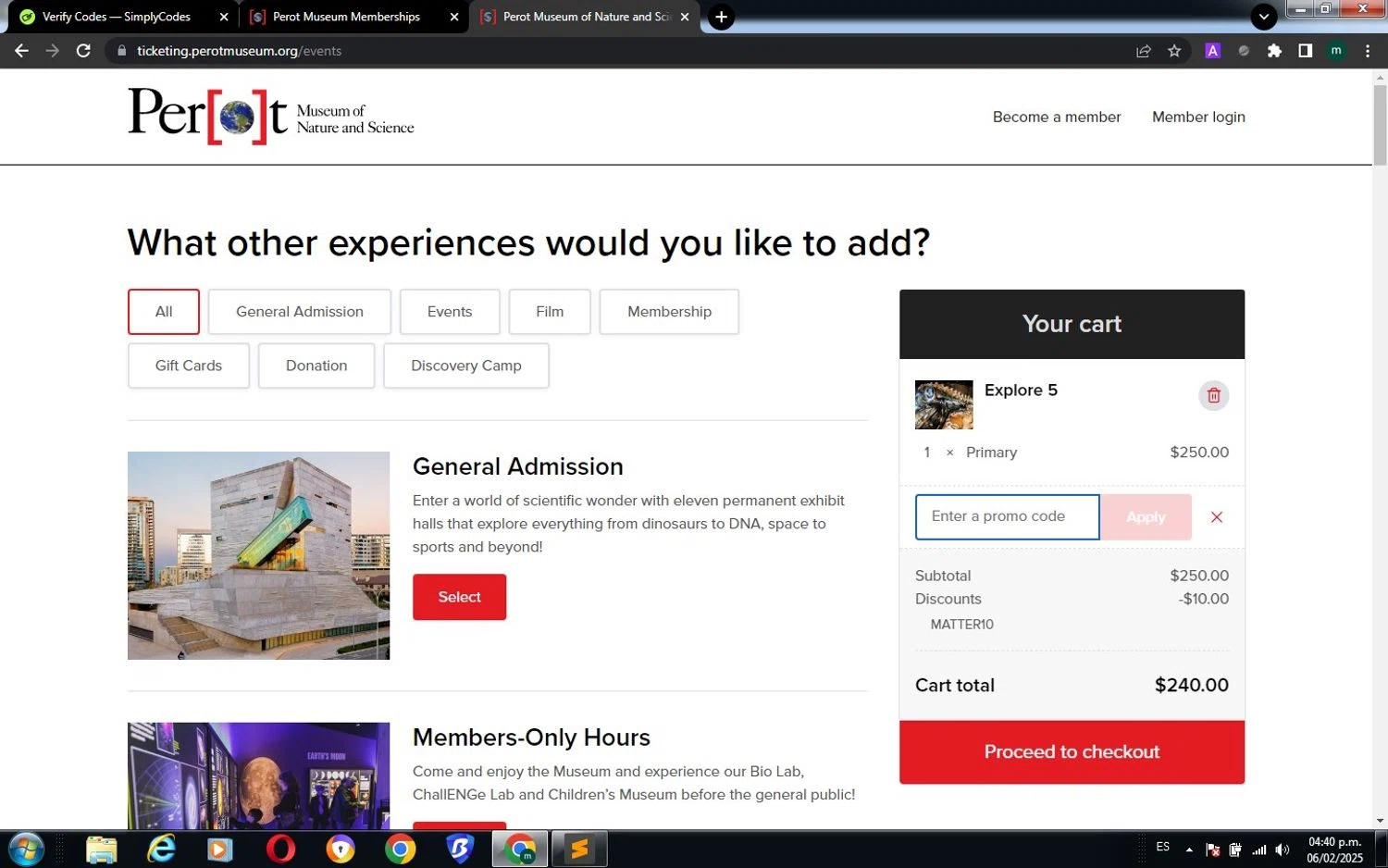Select the General Admission filter
Image resolution: width=1388 pixels, height=868 pixels.
coord(300,312)
